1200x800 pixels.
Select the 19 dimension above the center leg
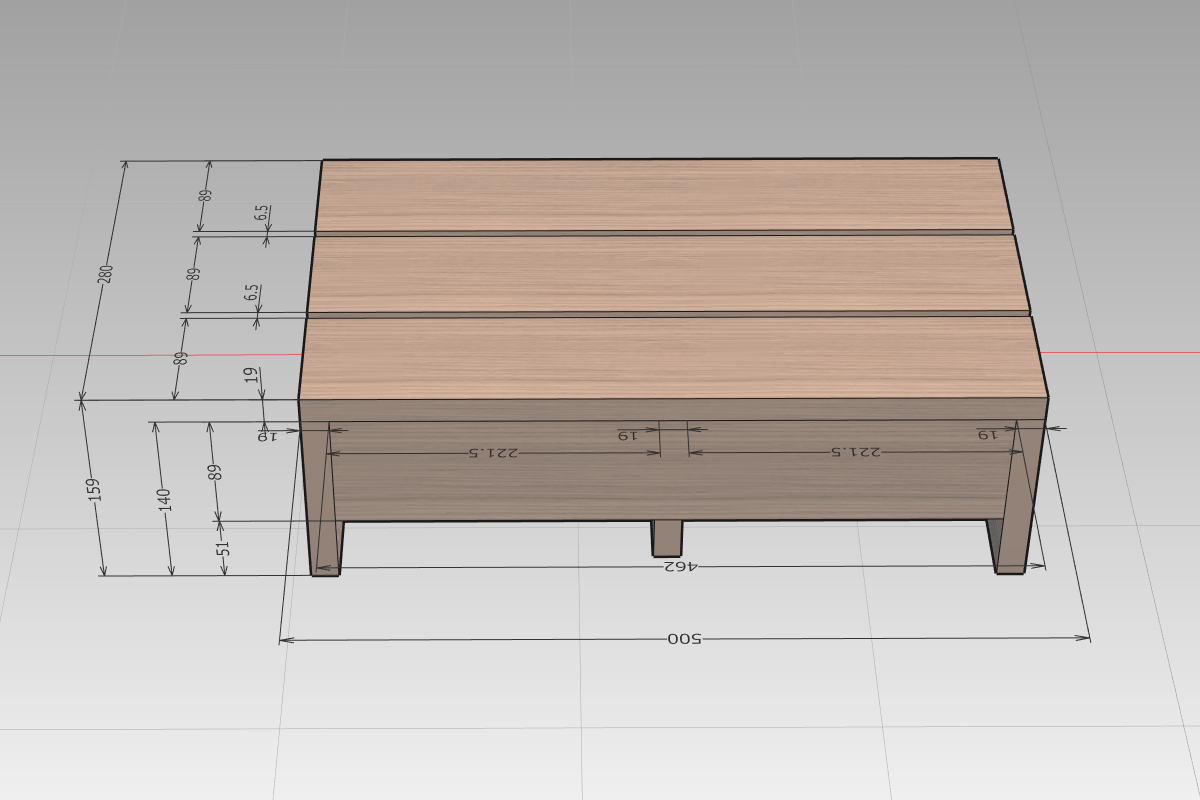click(x=626, y=435)
